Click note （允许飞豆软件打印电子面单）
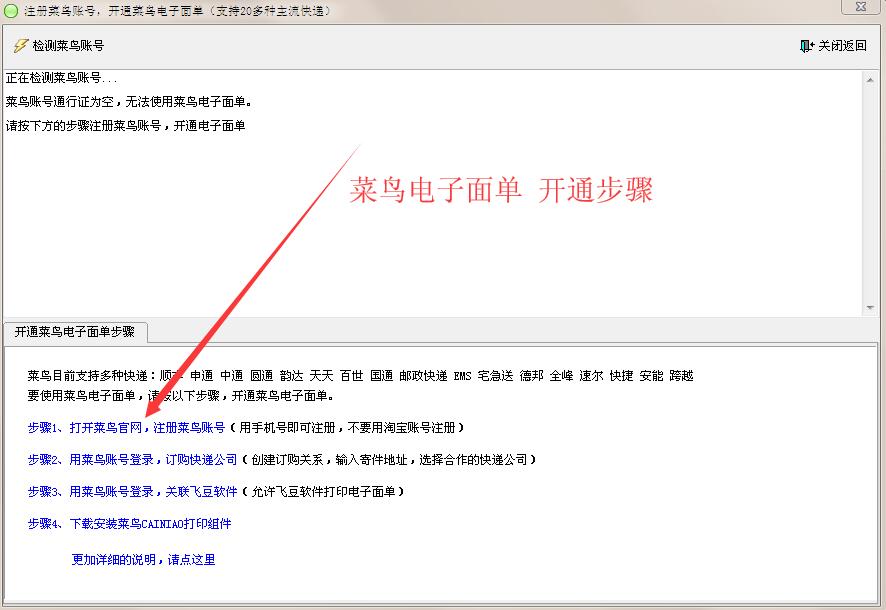The height and width of the screenshot is (610, 886). pos(323,493)
